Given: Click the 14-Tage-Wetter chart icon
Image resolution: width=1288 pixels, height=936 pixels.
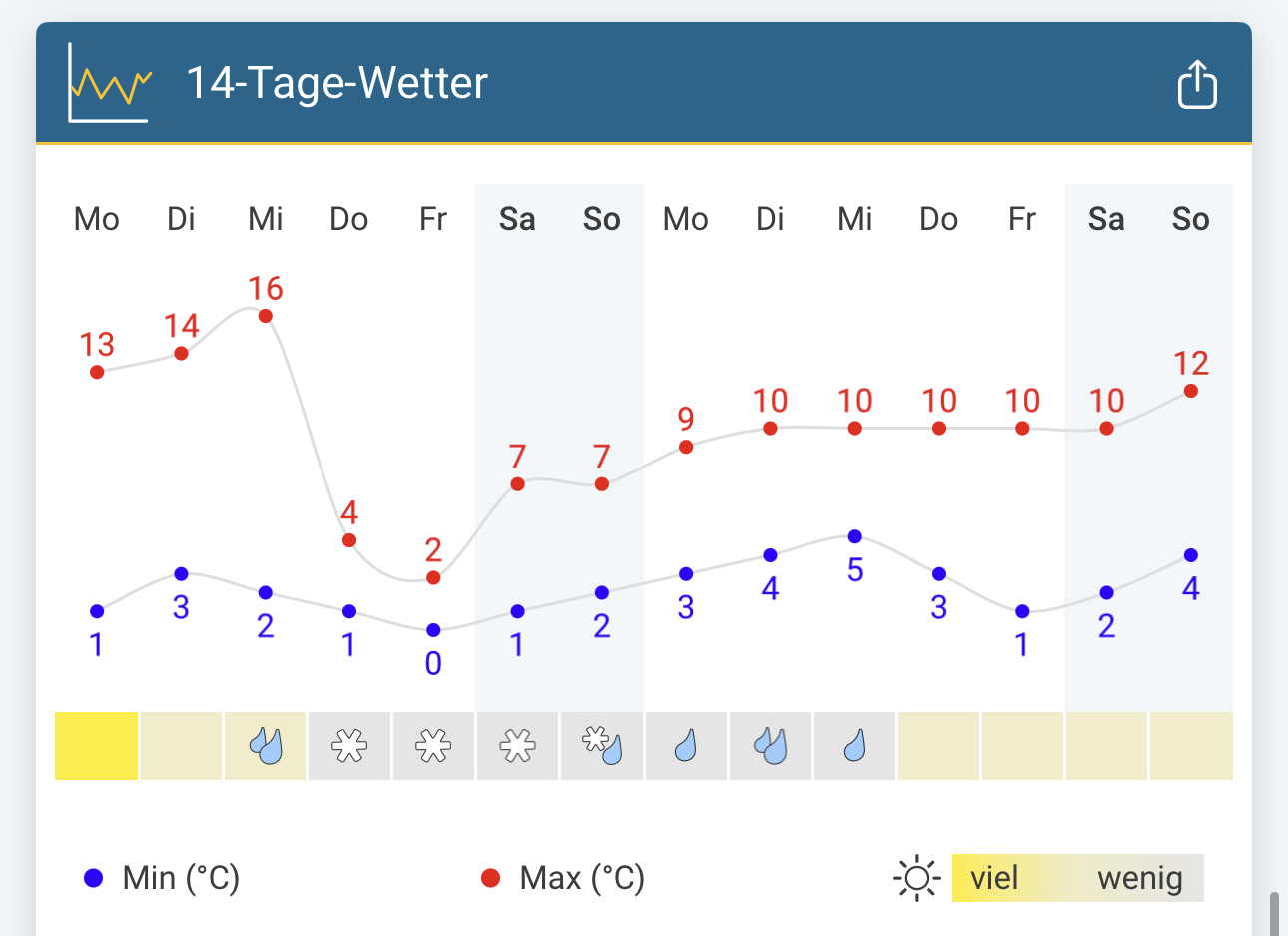Looking at the screenshot, I should click(110, 83).
